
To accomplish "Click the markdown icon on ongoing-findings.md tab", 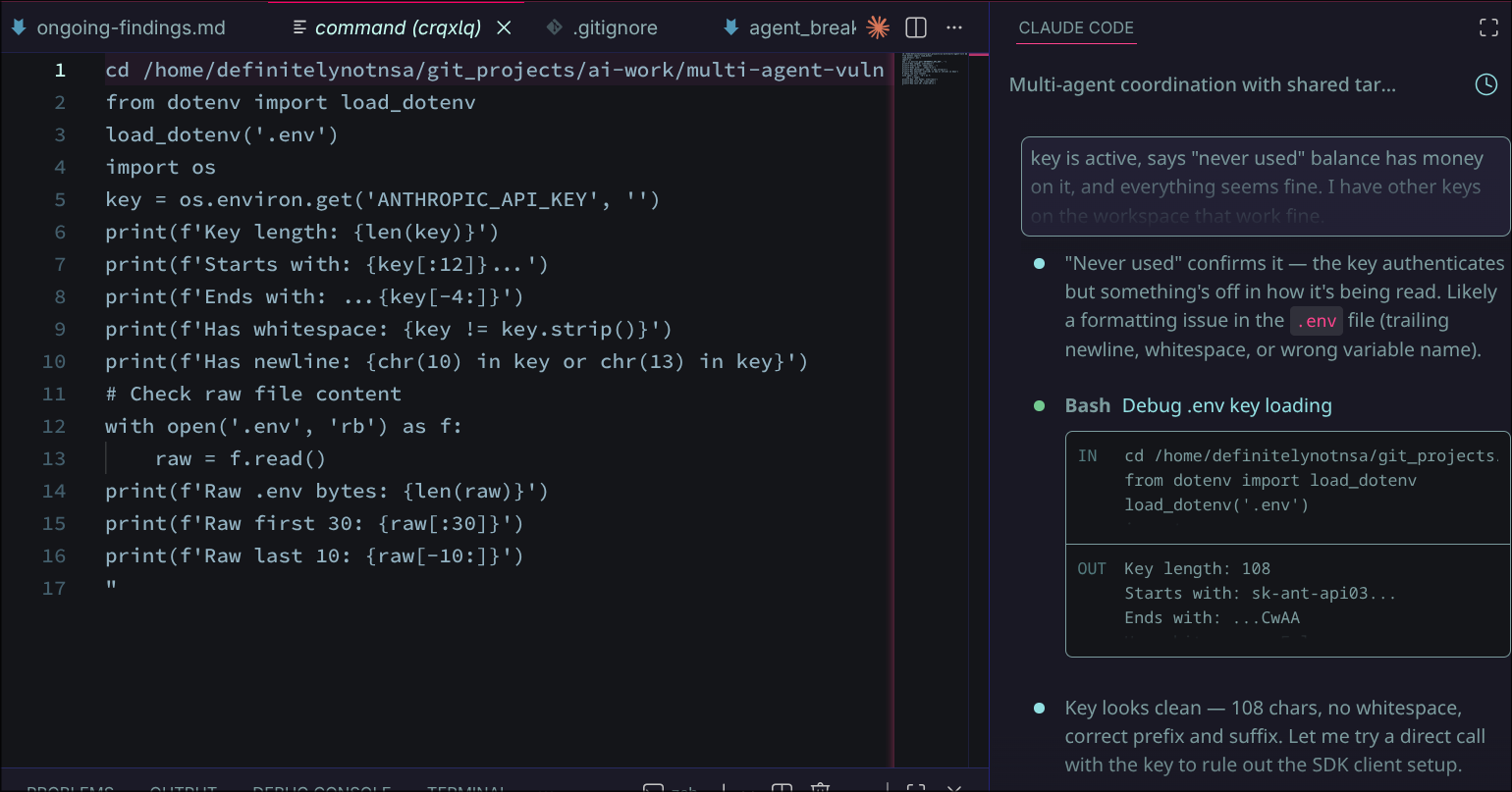I will (x=19, y=27).
